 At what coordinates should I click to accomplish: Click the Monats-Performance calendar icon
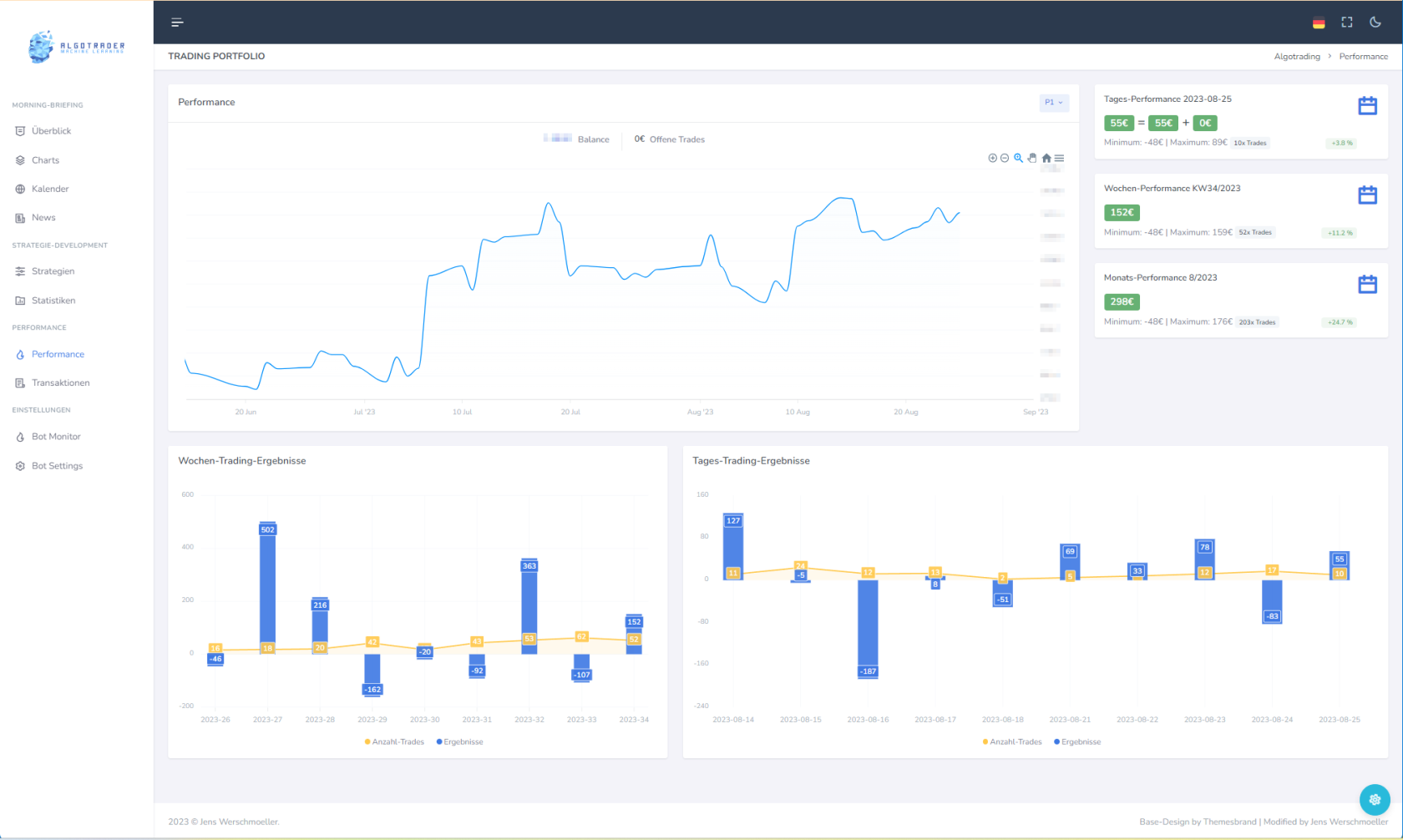point(1367,284)
